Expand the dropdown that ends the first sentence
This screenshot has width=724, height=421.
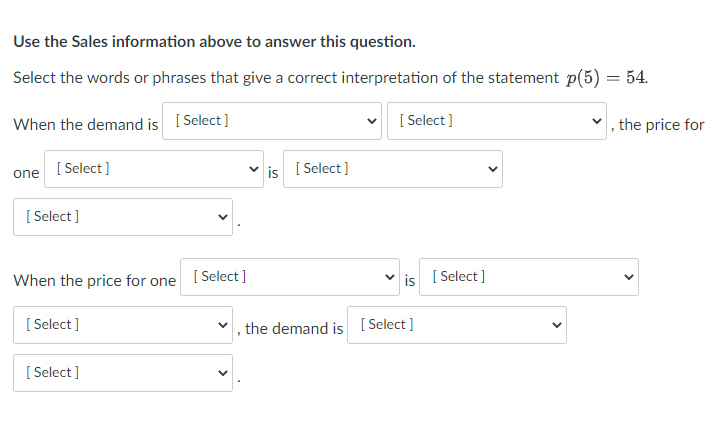point(123,217)
